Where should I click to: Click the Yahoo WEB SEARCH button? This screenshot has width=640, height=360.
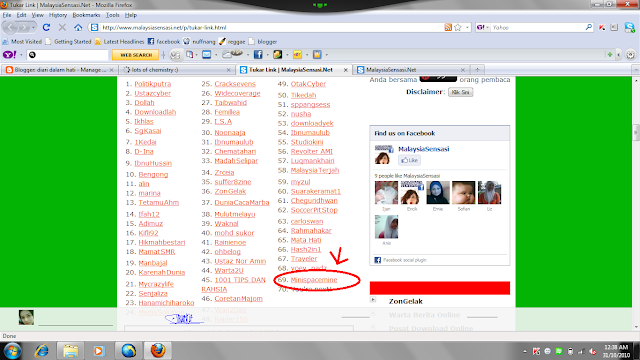tap(136, 55)
